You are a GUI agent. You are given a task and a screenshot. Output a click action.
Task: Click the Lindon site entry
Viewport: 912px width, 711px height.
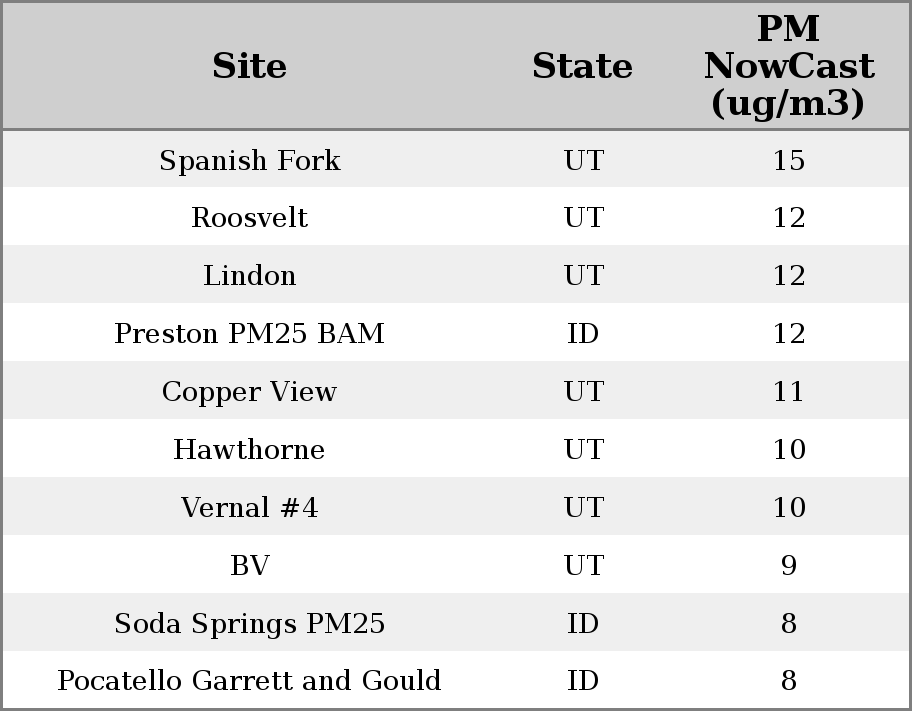coord(249,276)
